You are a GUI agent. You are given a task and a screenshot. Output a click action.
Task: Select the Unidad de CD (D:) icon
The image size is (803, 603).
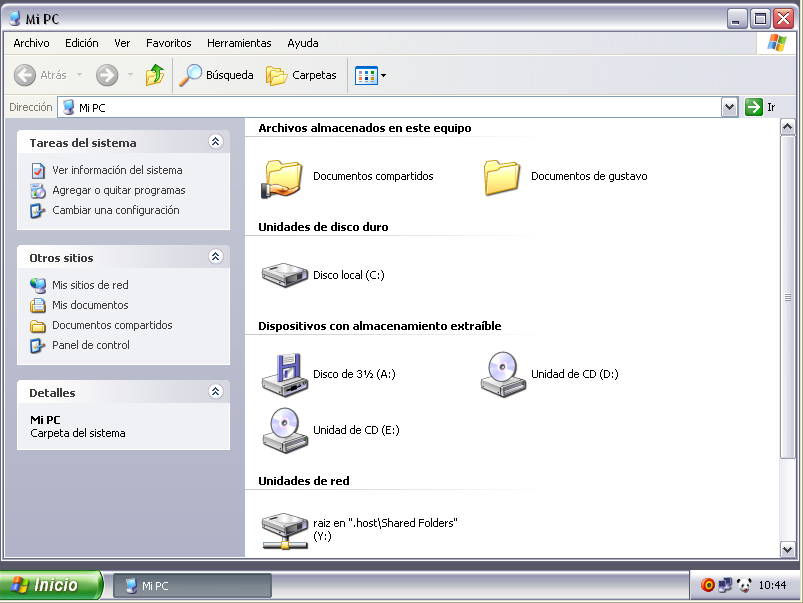pyautogui.click(x=503, y=374)
